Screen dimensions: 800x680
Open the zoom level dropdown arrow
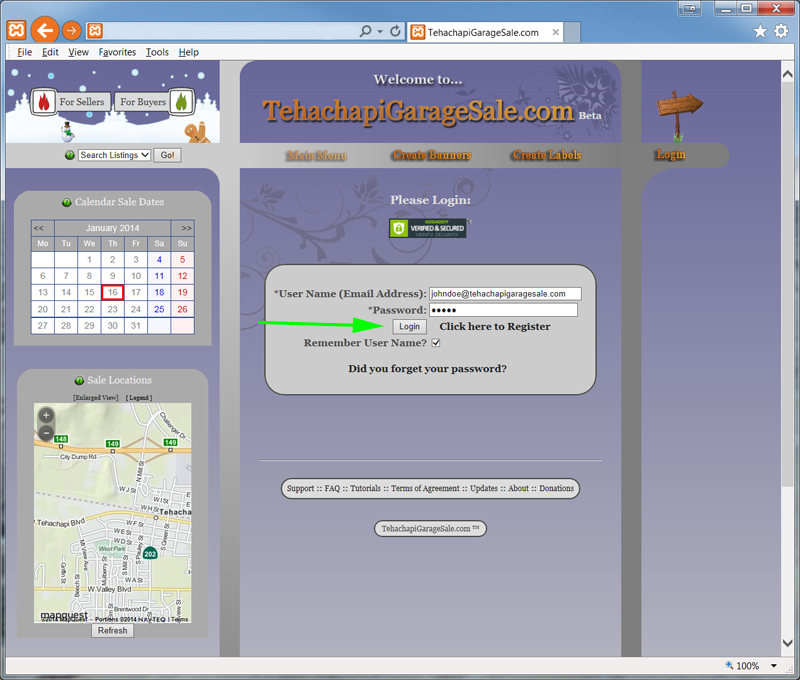click(773, 666)
